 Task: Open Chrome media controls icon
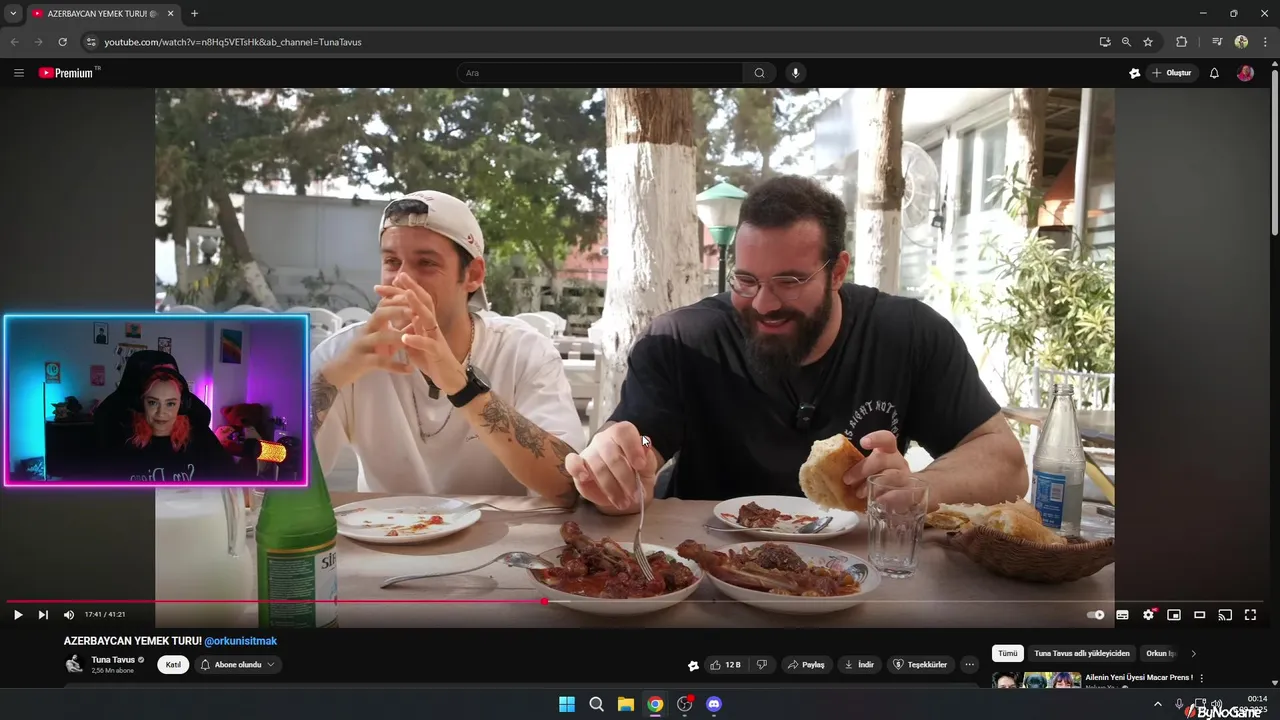tap(1216, 42)
